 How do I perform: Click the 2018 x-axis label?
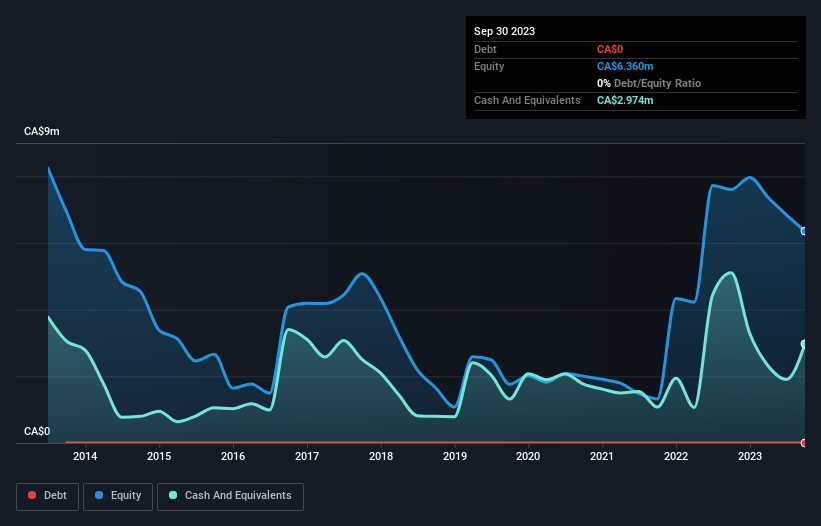click(x=381, y=456)
